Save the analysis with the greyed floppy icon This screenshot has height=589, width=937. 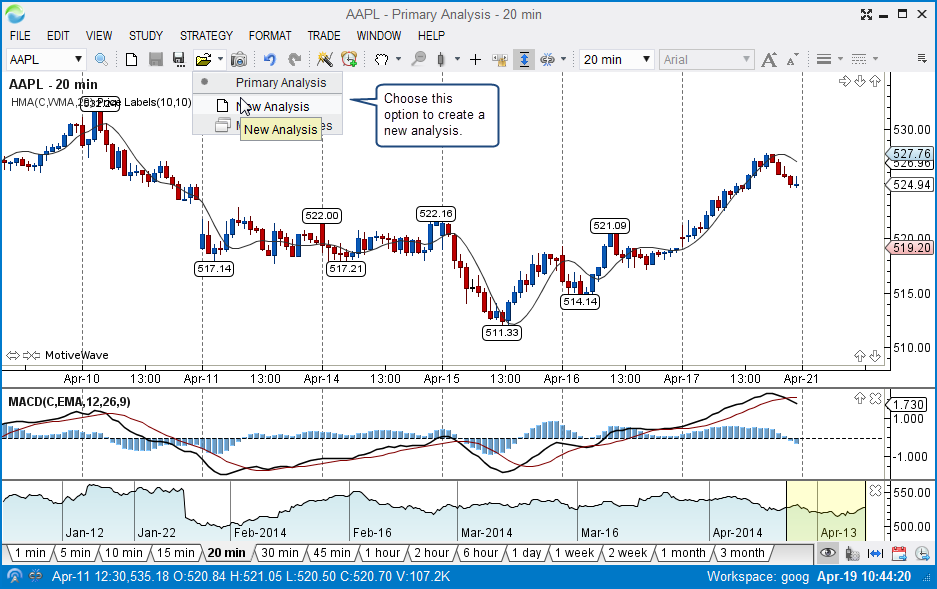click(x=155, y=59)
